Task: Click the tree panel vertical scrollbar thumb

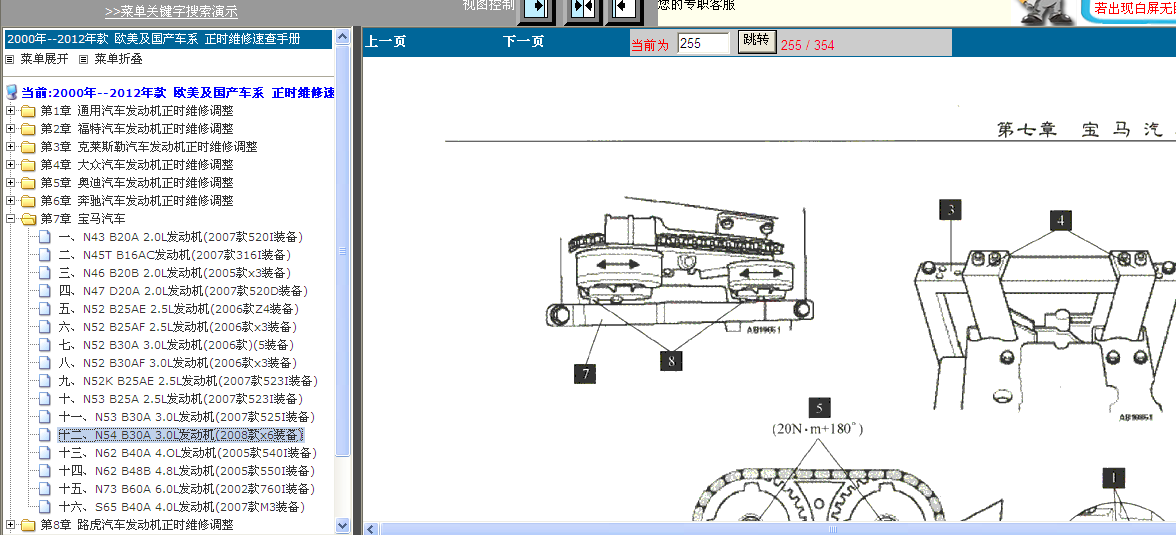Action: (x=343, y=251)
